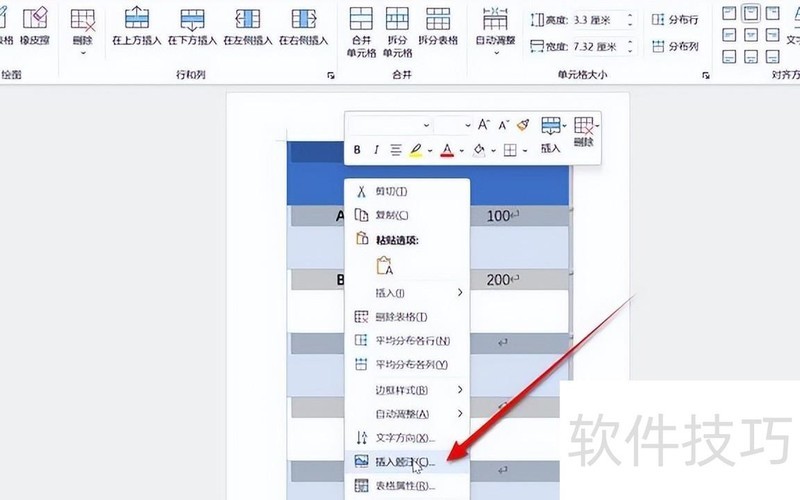800x500 pixels.
Task: Click 删除 button in mini toolbar
Action: click(584, 133)
